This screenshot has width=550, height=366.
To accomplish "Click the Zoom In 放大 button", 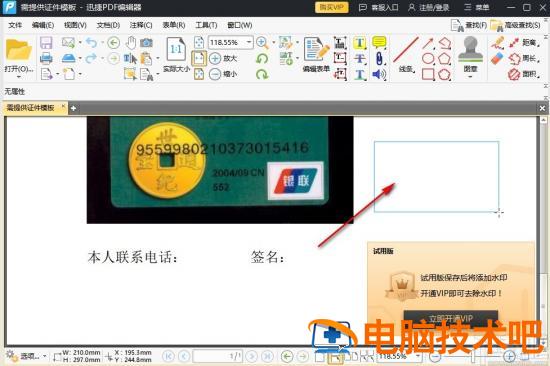I will (223, 58).
